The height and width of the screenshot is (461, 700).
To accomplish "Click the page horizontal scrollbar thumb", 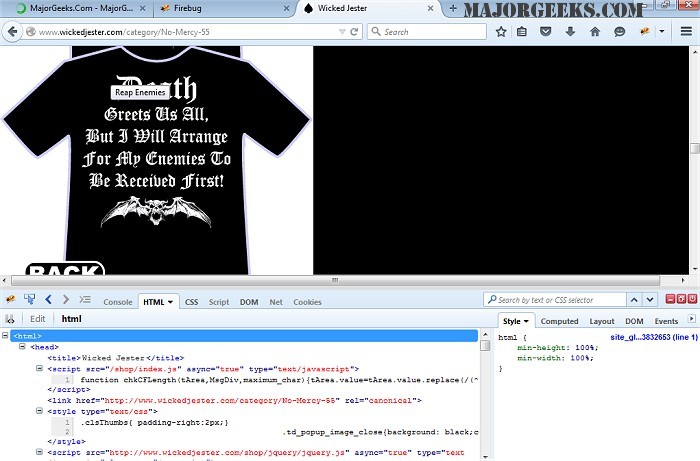I will pos(335,280).
